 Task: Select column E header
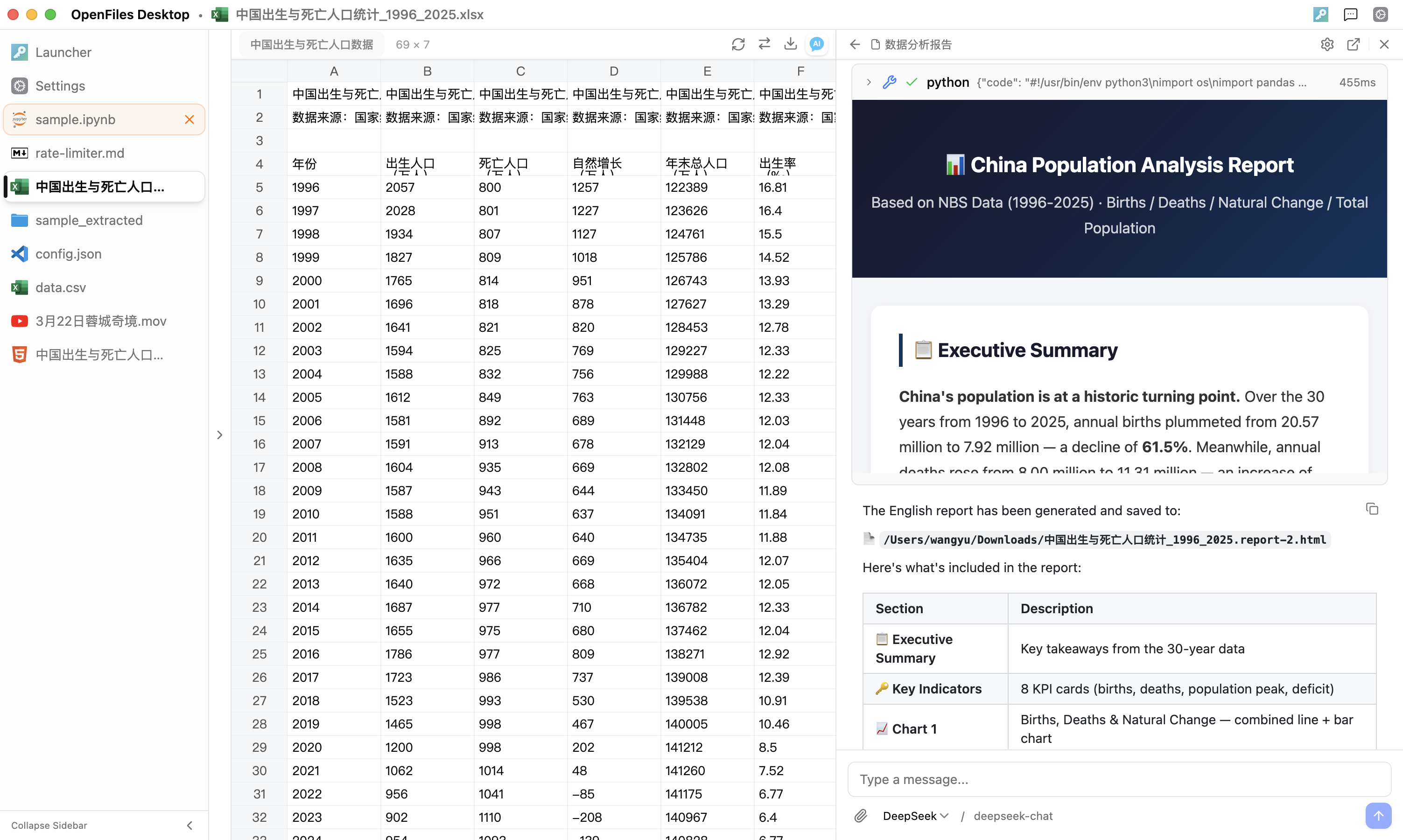(708, 71)
